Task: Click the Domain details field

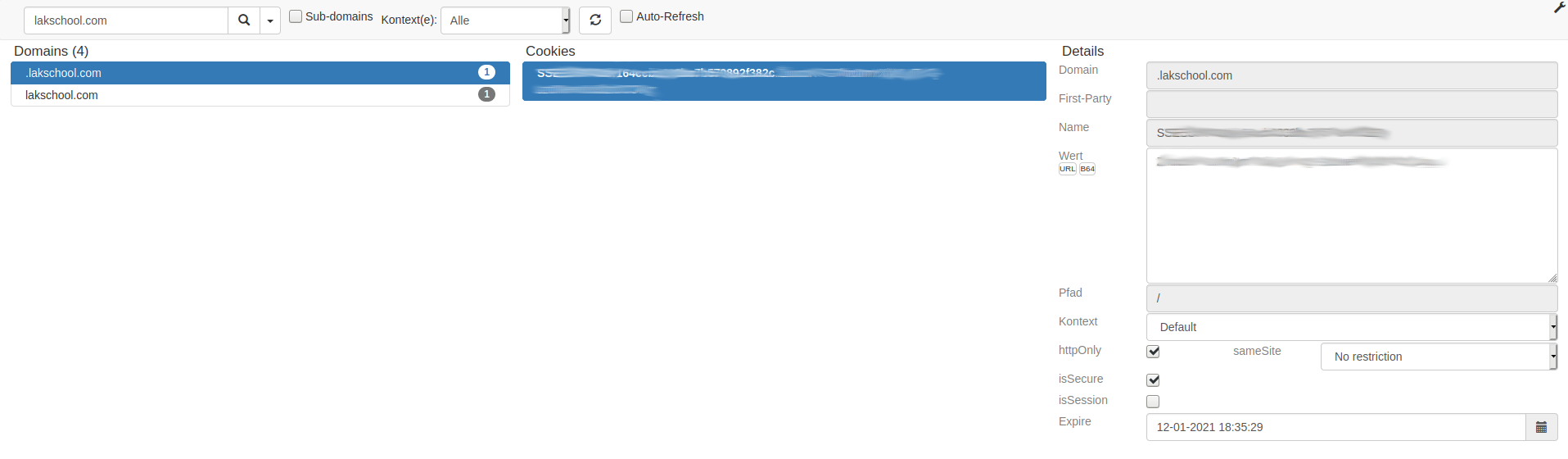Action: (1352, 75)
